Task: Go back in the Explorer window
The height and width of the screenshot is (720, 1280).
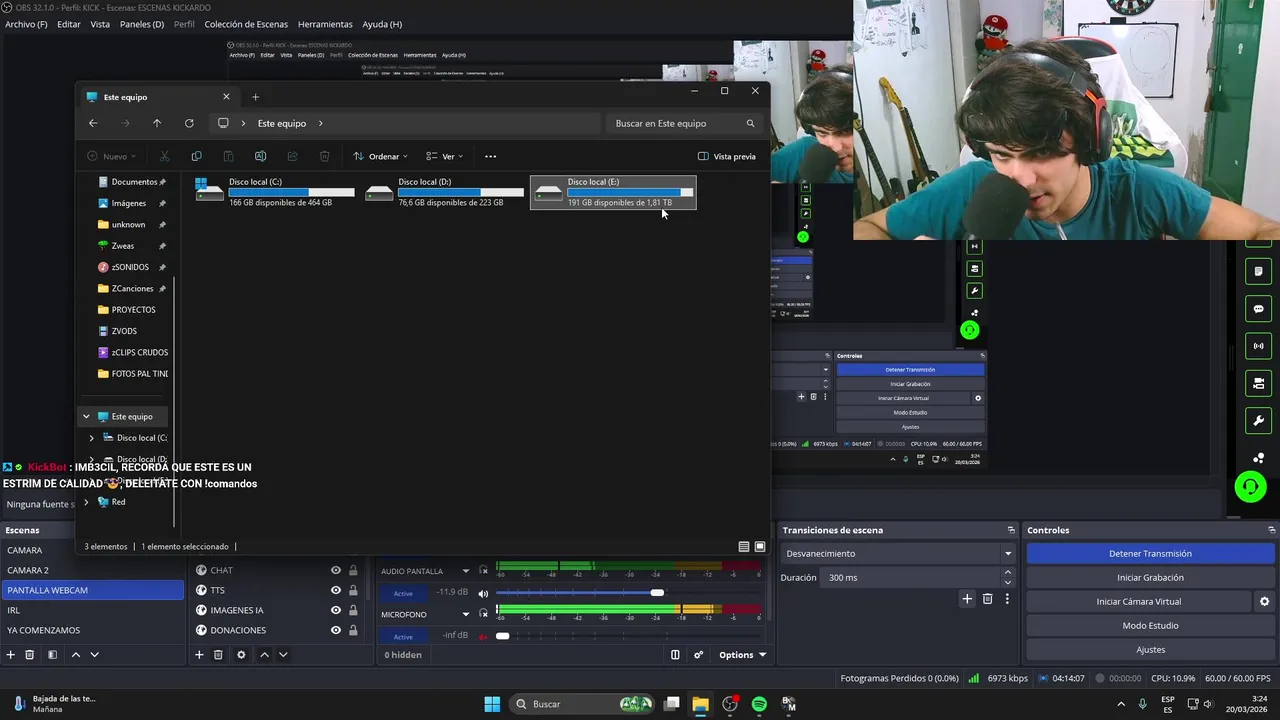Action: click(x=93, y=123)
